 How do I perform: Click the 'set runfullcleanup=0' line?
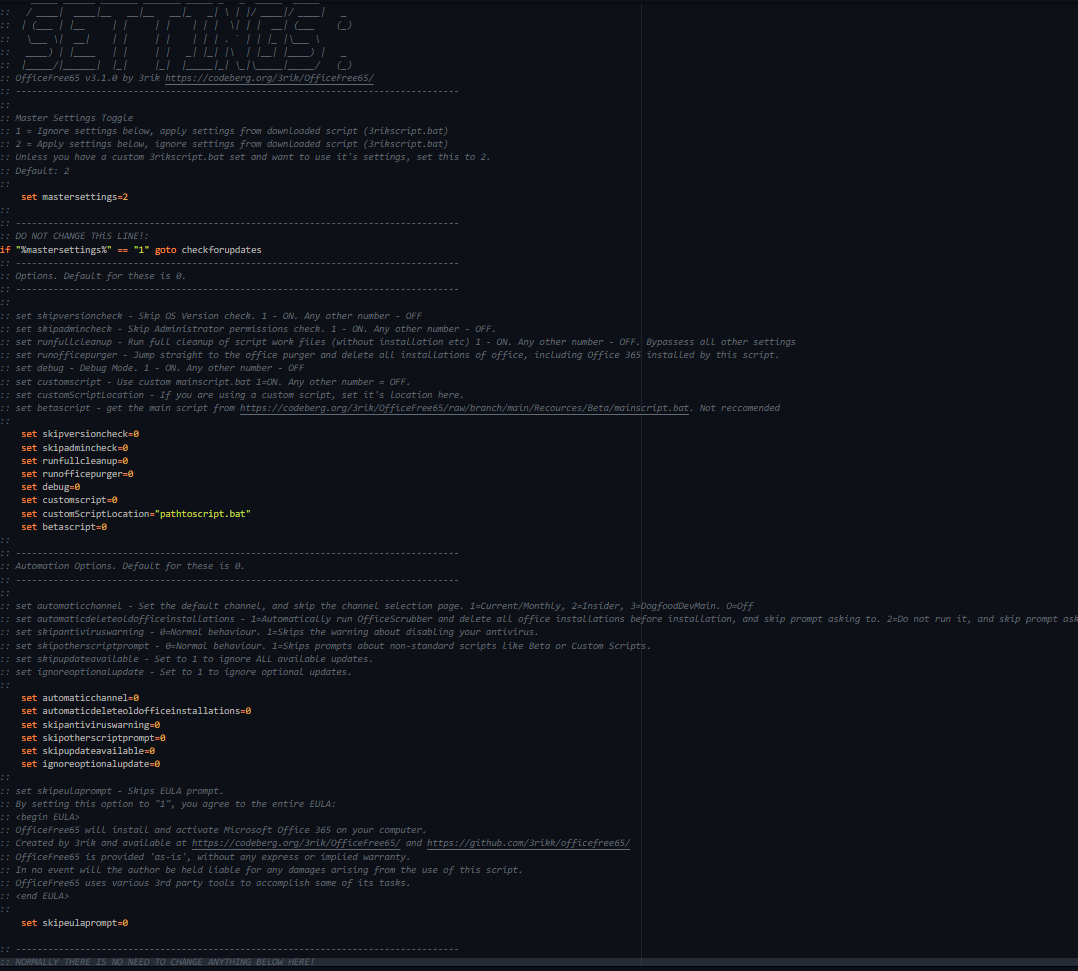tap(74, 461)
